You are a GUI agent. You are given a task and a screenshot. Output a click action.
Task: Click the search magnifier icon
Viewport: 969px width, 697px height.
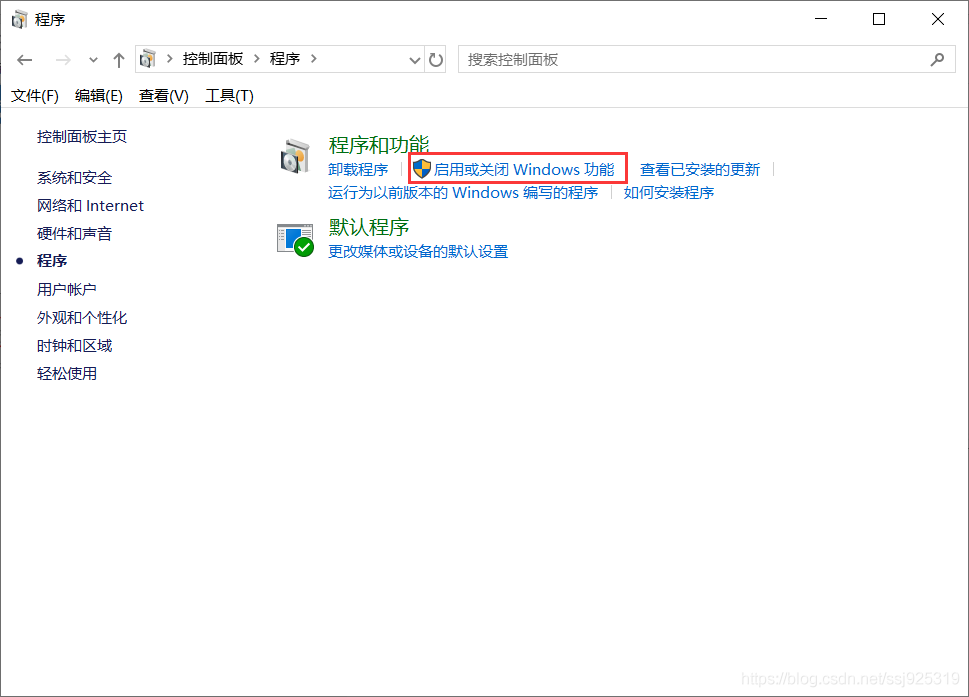(x=937, y=59)
